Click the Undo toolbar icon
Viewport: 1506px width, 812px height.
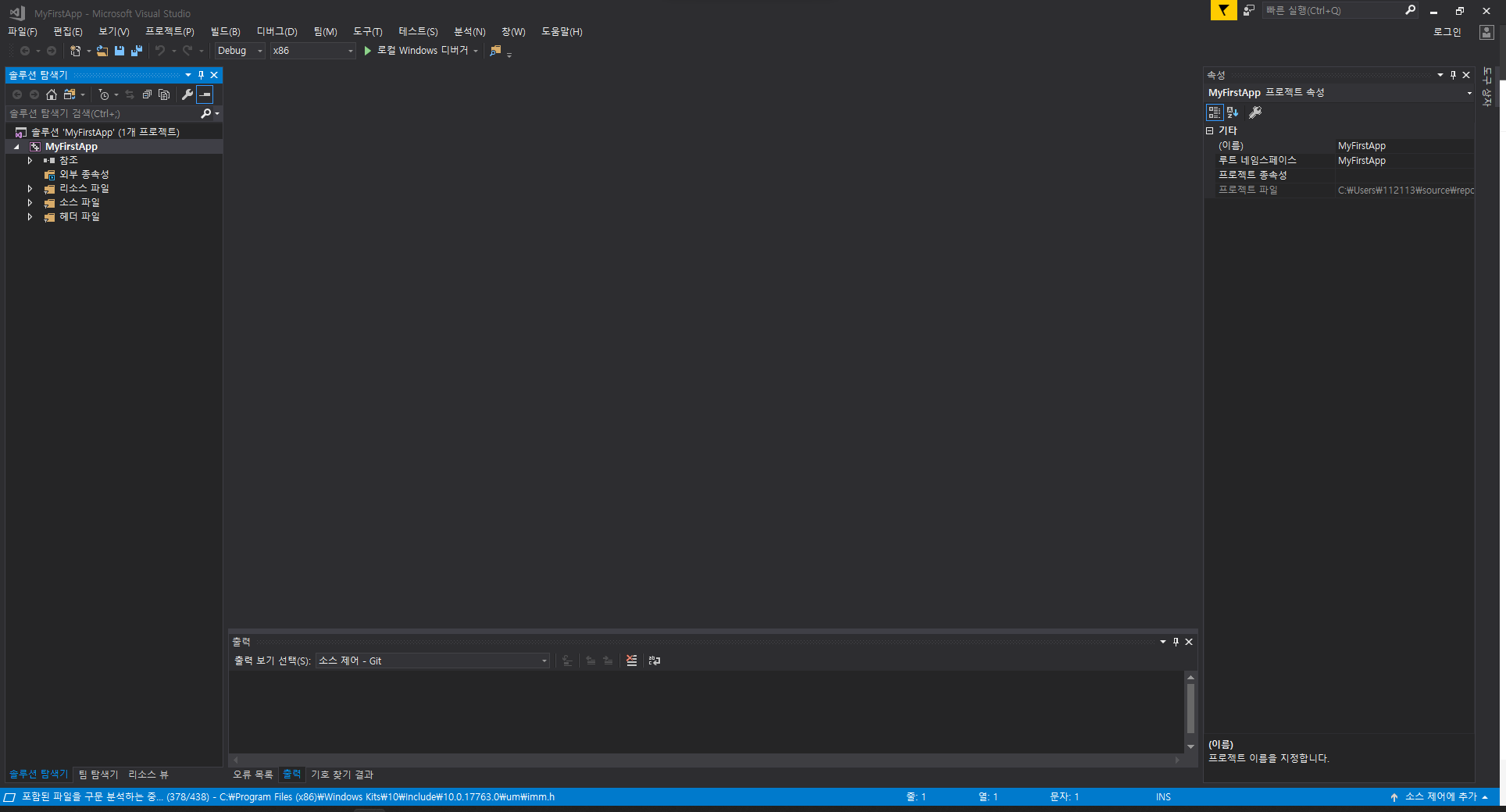[x=160, y=51]
